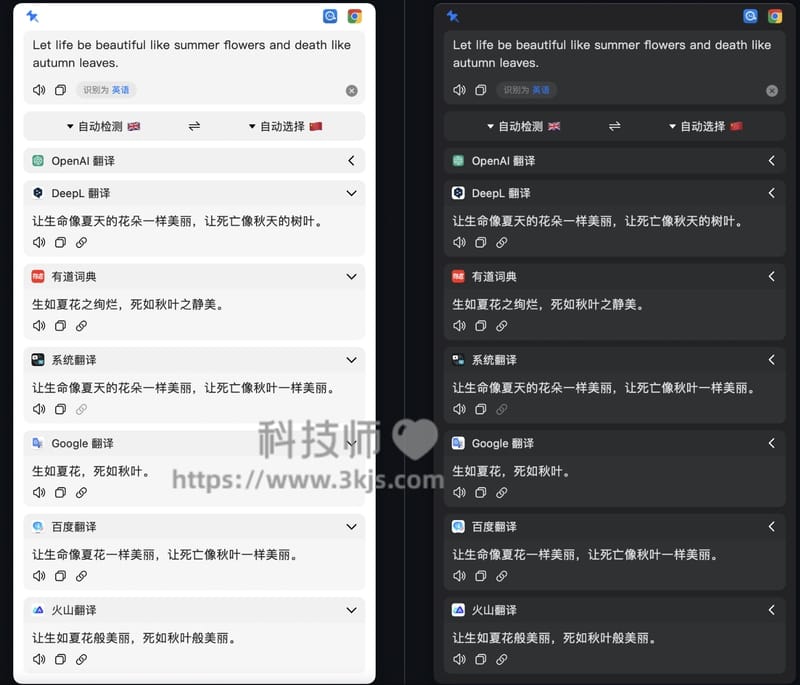Viewport: 800px width, 685px height.
Task: Copy 火山翻译 result in the dark window
Action: [481, 659]
